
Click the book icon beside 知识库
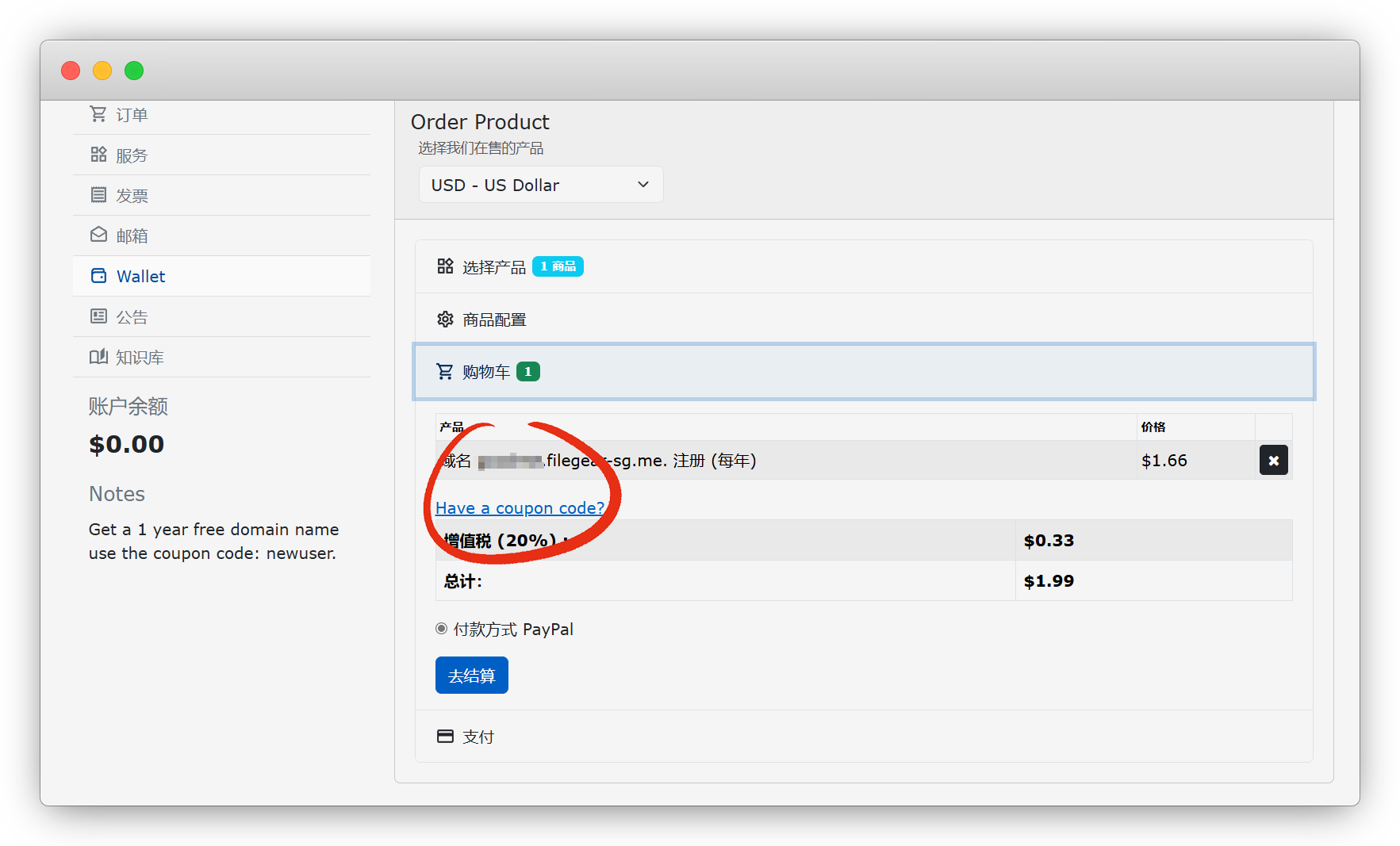[x=98, y=357]
